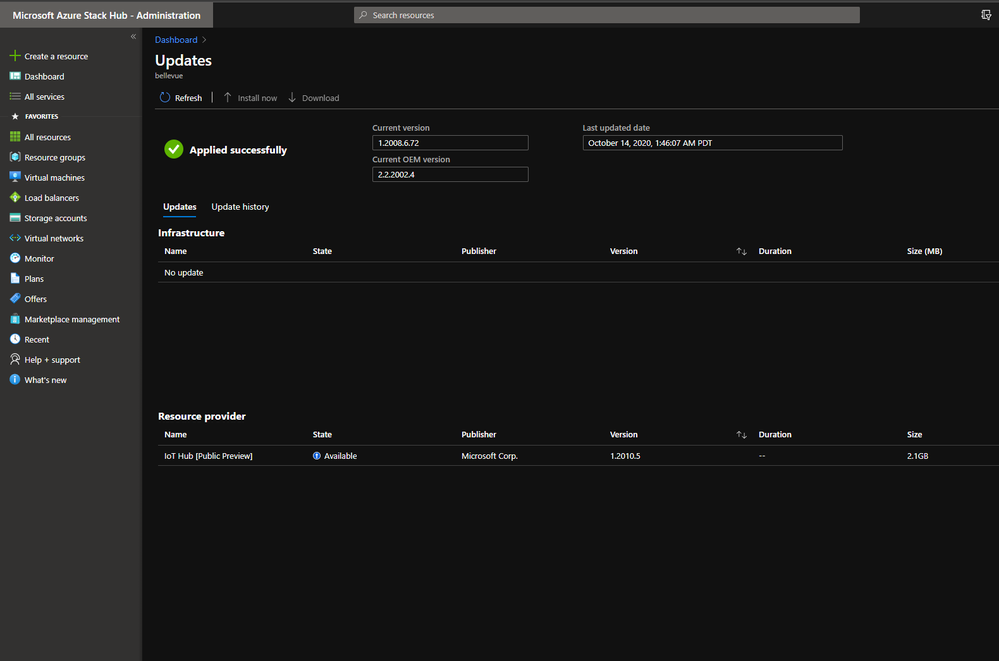Open the Monitor gauge icon
999x661 pixels.
[15, 258]
